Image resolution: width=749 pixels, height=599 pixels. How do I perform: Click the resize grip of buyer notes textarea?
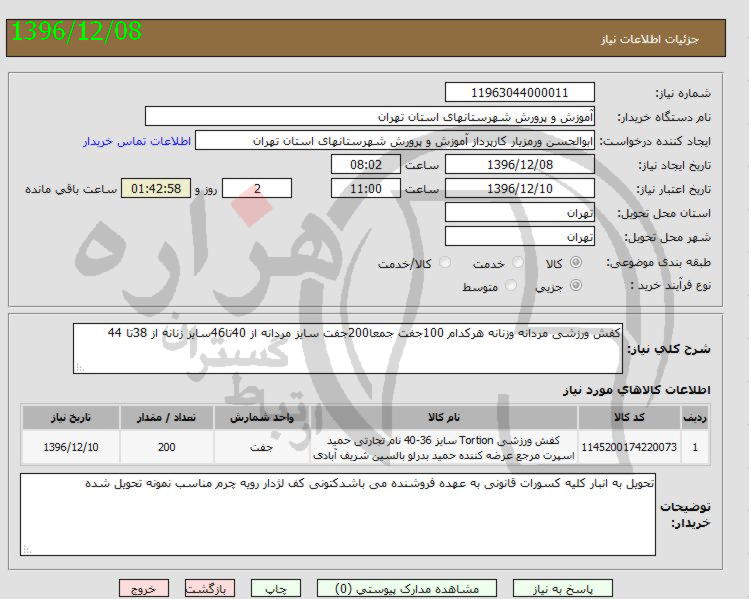click(x=27, y=549)
